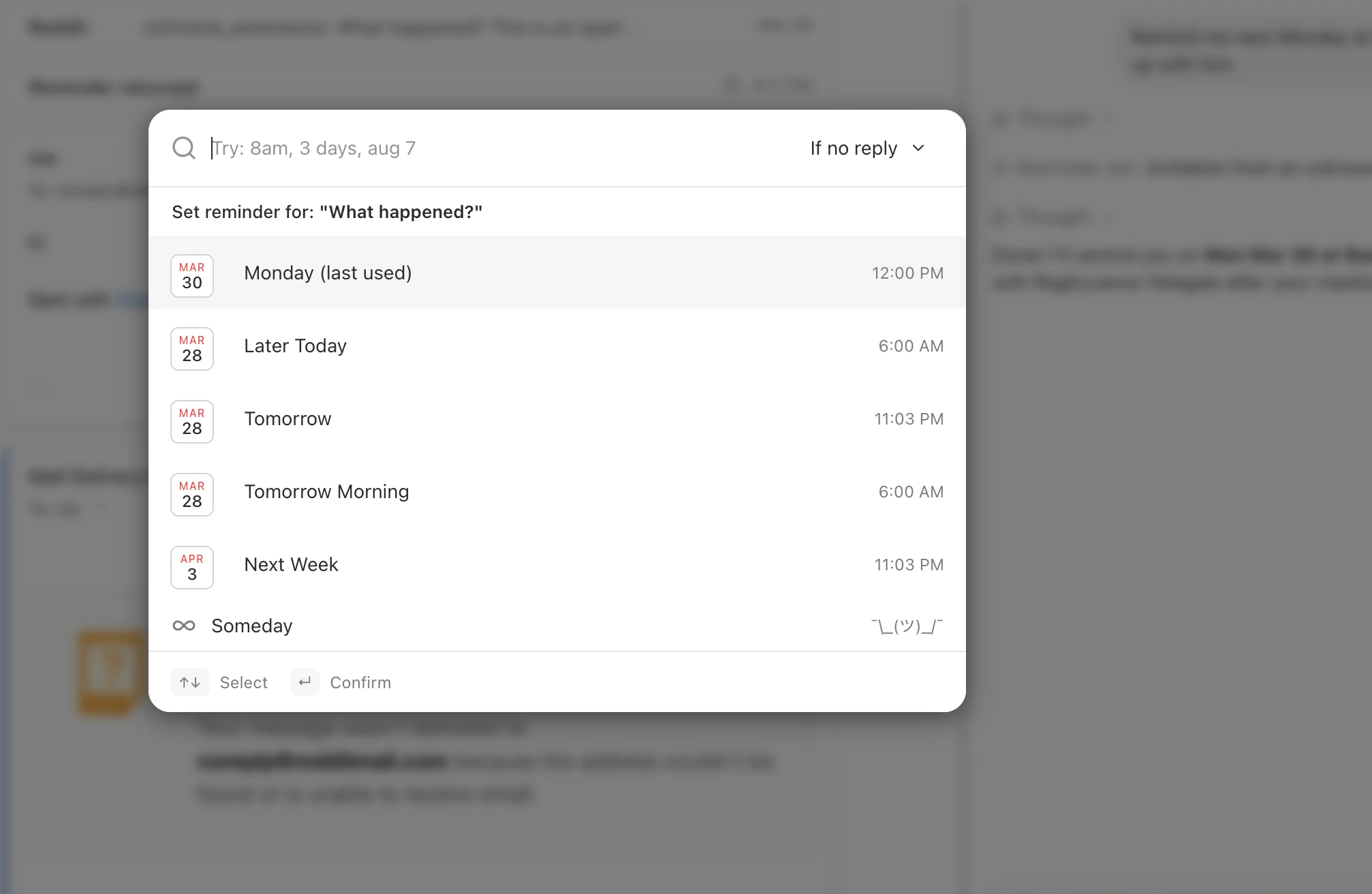Click the chevron beside If no reply
1372x894 pixels.
(918, 148)
